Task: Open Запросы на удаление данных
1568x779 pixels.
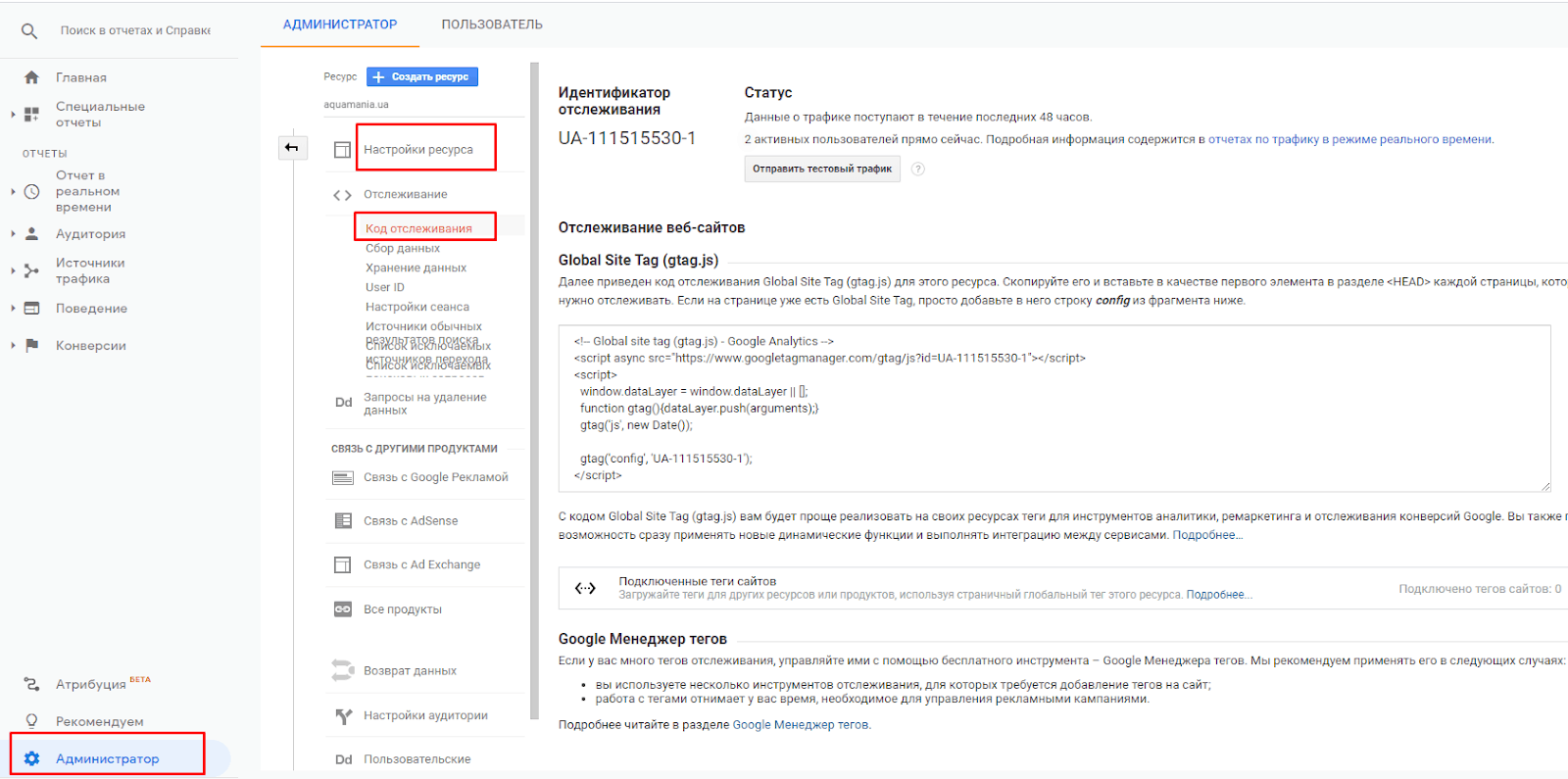Action: [424, 404]
